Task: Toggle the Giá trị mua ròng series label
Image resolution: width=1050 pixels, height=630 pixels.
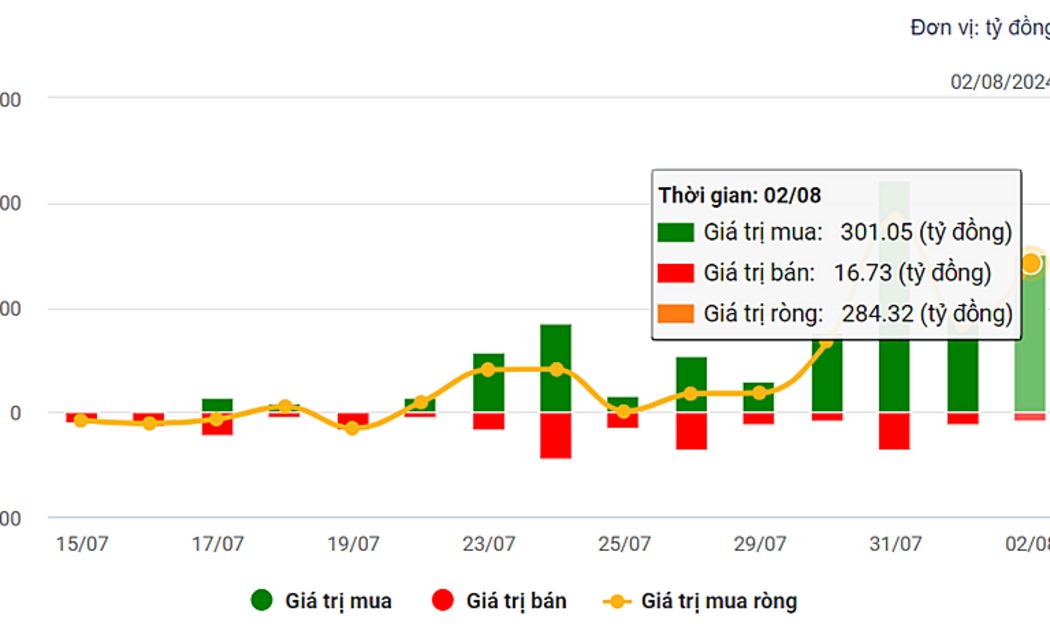Action: pos(719,601)
